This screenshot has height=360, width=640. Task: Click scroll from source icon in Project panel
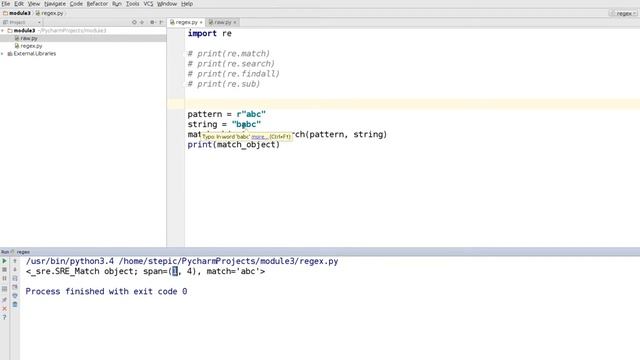coord(134,22)
